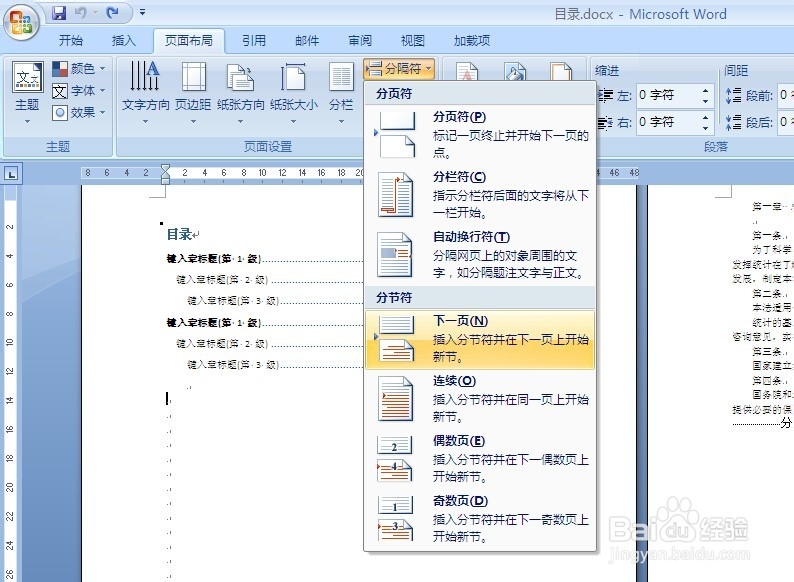This screenshot has width=794, height=582.
Task: Select the 页面布局 tab
Action: (x=189, y=41)
